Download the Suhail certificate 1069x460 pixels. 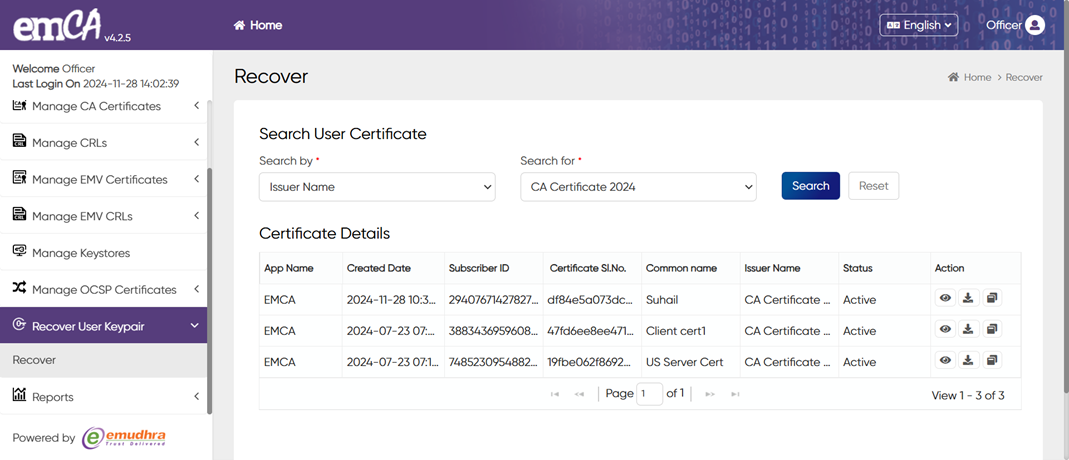pyautogui.click(x=968, y=298)
